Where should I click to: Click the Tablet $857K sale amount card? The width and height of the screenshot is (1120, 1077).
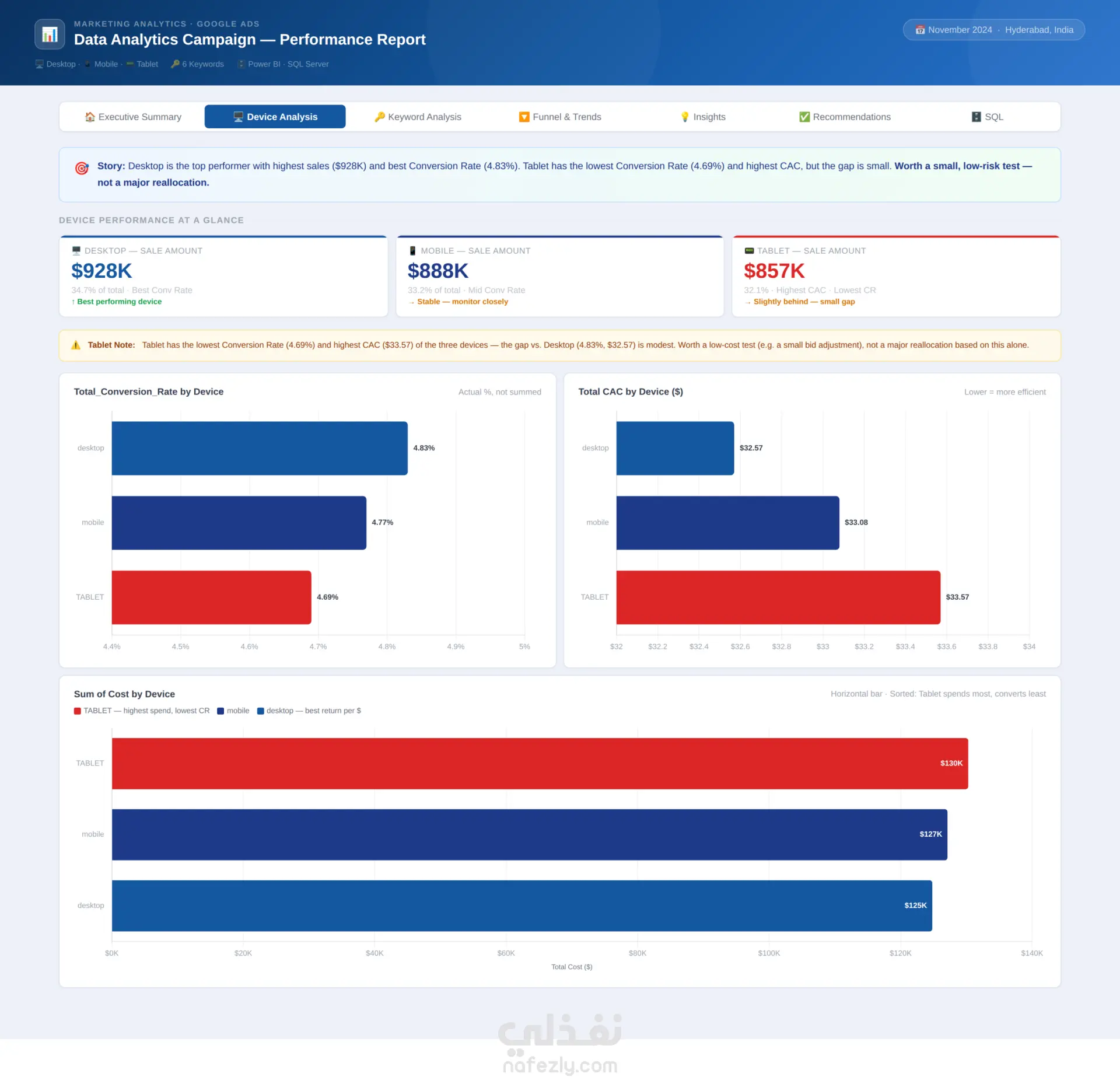click(896, 277)
